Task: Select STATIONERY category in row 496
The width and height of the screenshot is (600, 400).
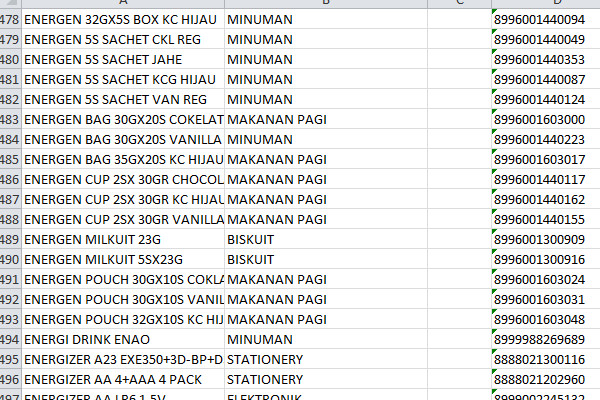Action: 326,379
